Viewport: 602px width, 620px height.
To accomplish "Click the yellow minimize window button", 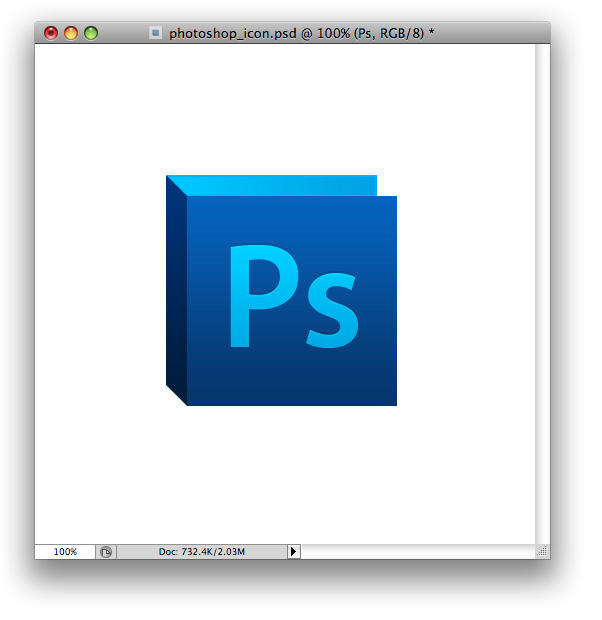I will tap(71, 33).
